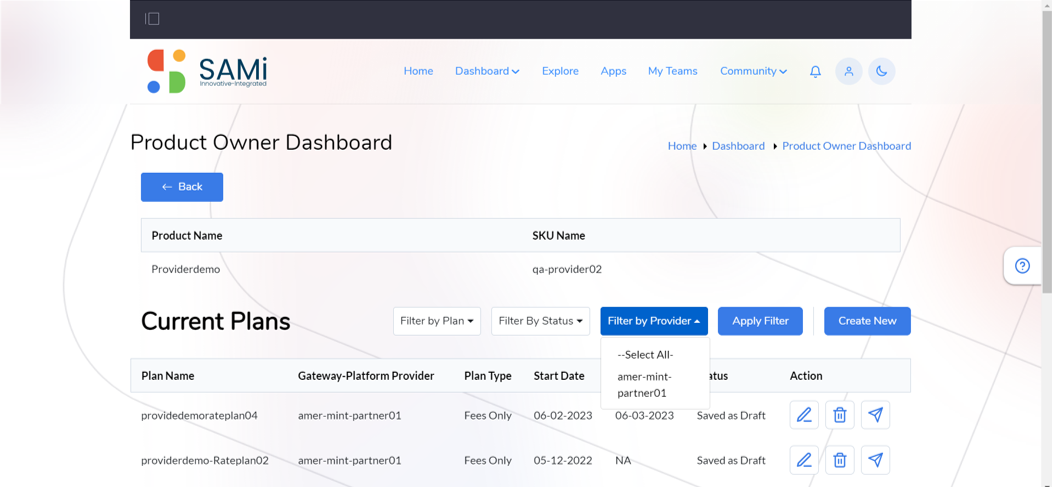Open My Teams in the navigation bar
Screen dimensions: 1052x490
(672, 71)
